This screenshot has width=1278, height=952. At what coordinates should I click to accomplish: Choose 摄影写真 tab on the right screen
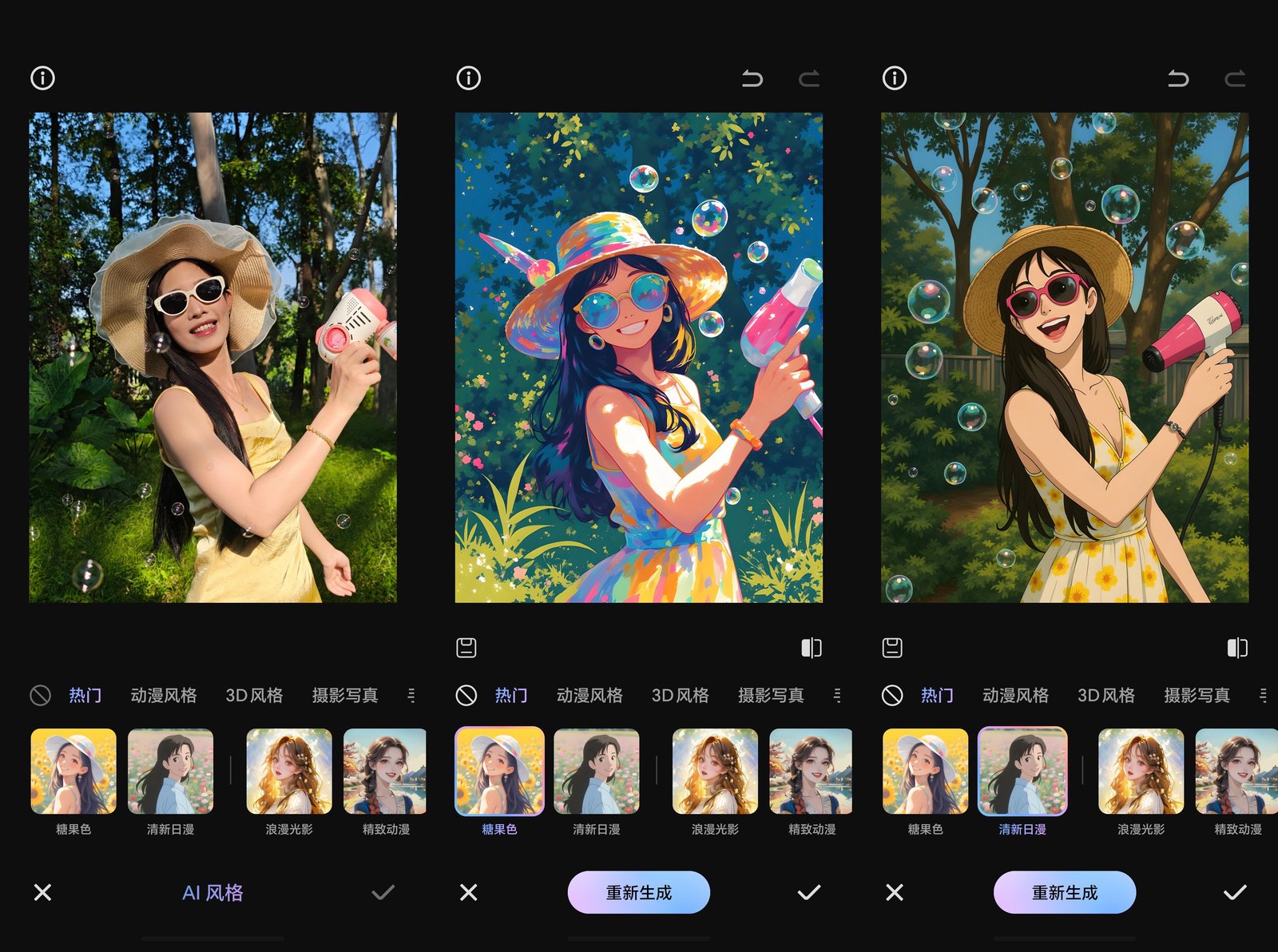(1197, 696)
